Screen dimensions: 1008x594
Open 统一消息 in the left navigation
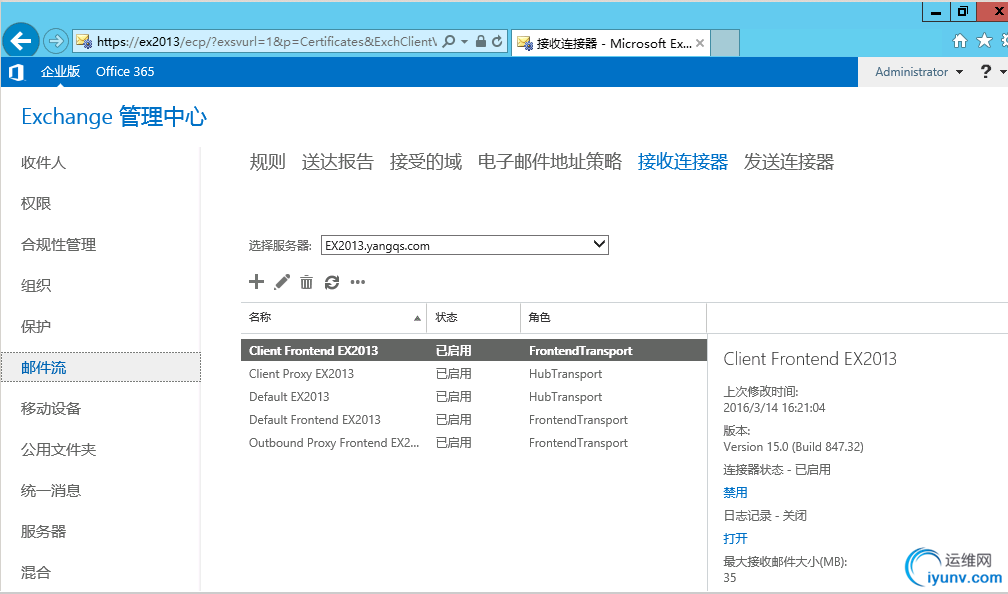[51, 490]
